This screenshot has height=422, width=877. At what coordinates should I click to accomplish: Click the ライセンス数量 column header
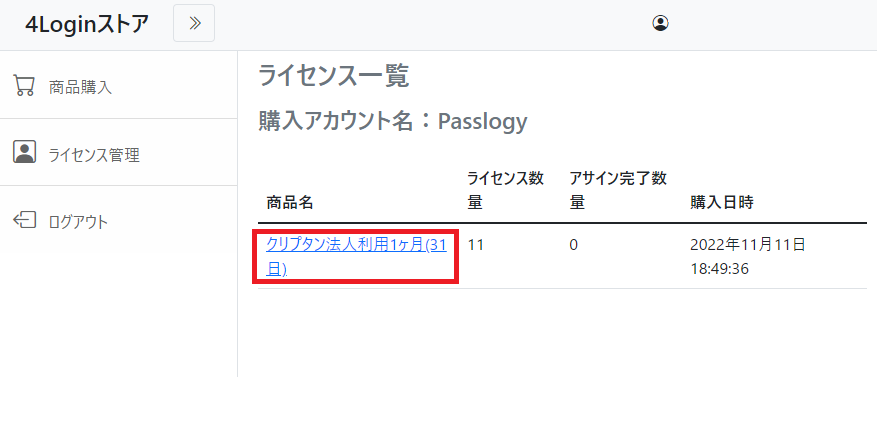coord(505,190)
